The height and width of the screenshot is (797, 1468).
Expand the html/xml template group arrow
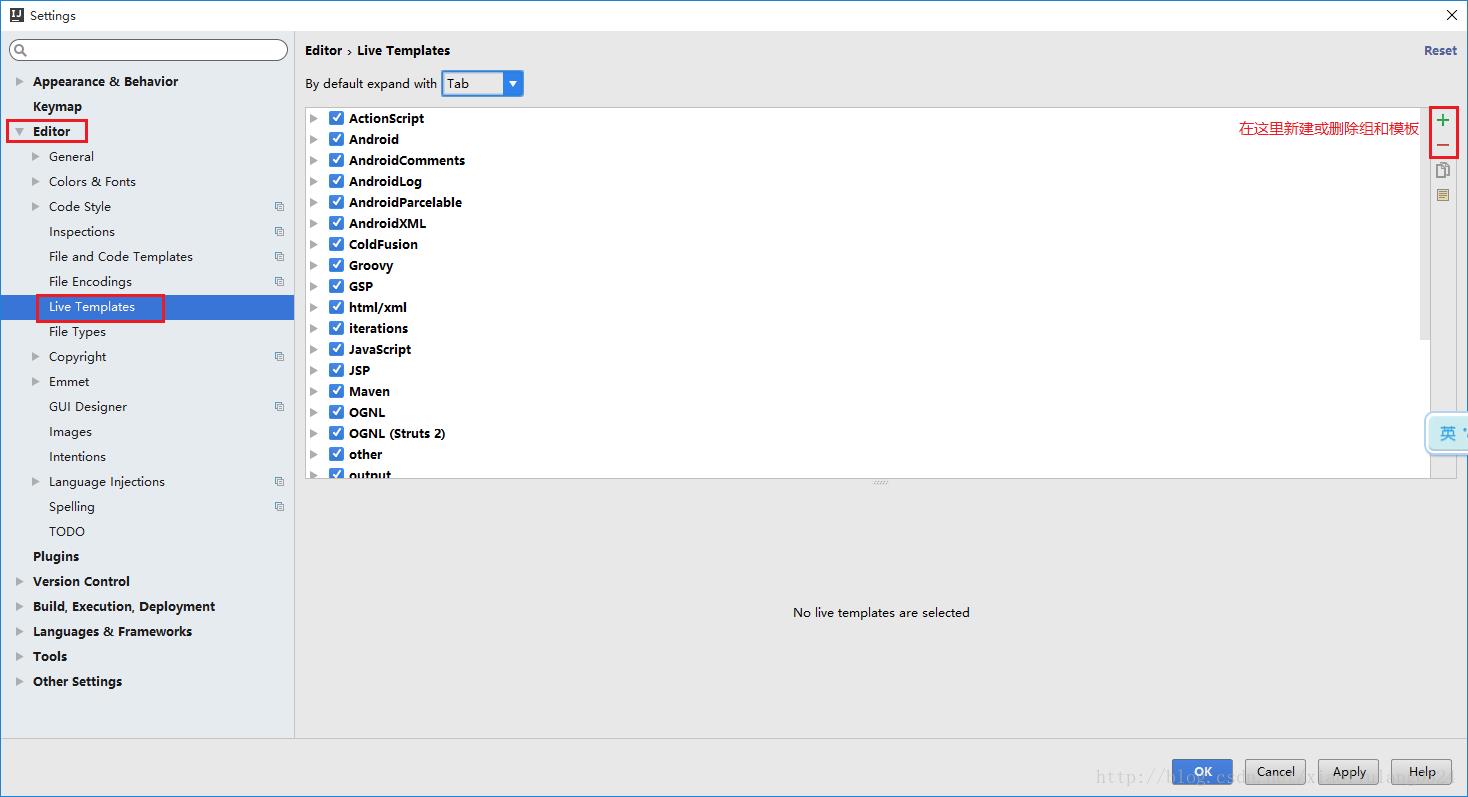[314, 307]
